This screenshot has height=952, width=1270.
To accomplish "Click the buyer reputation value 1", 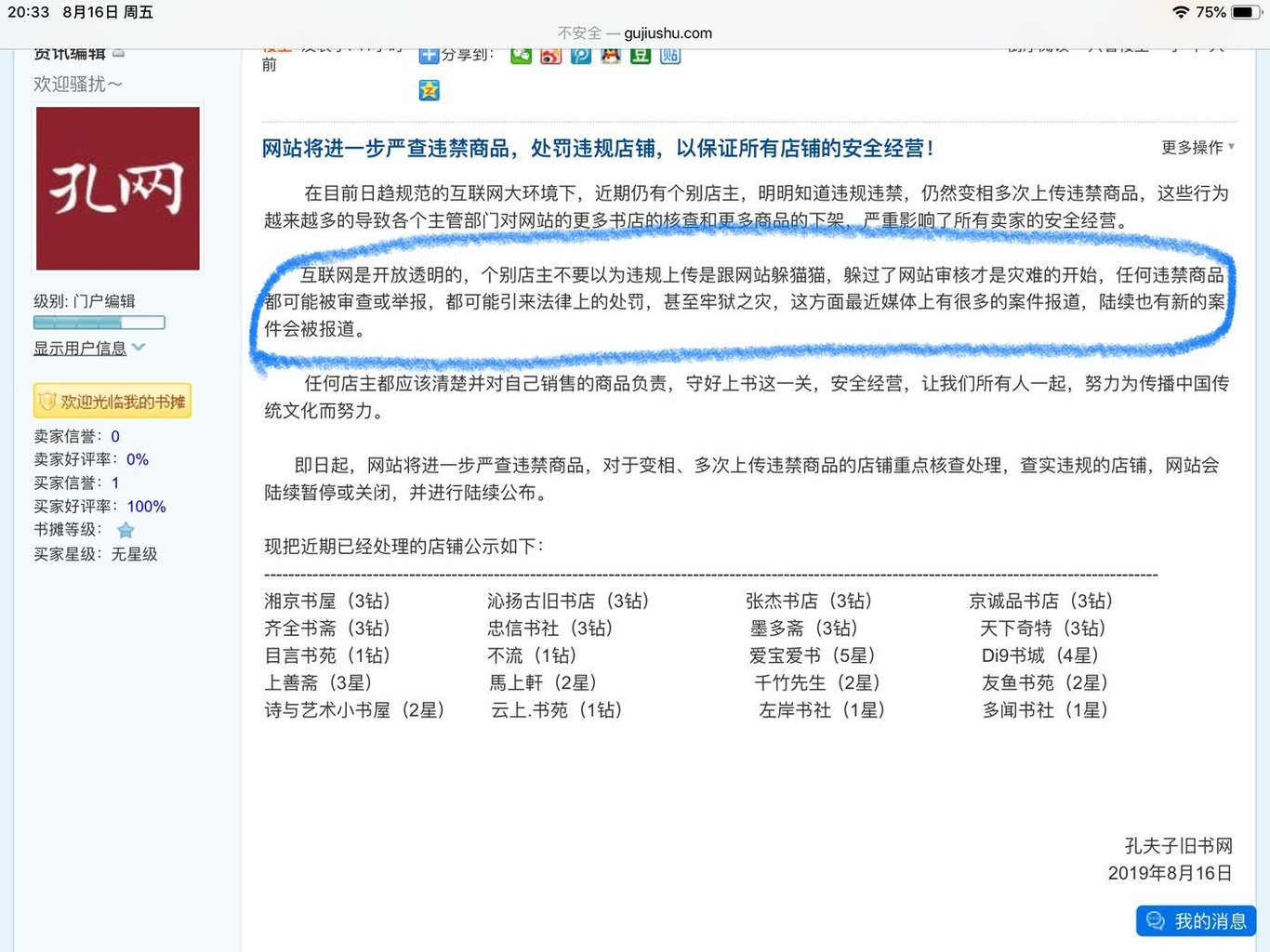I will 115,483.
